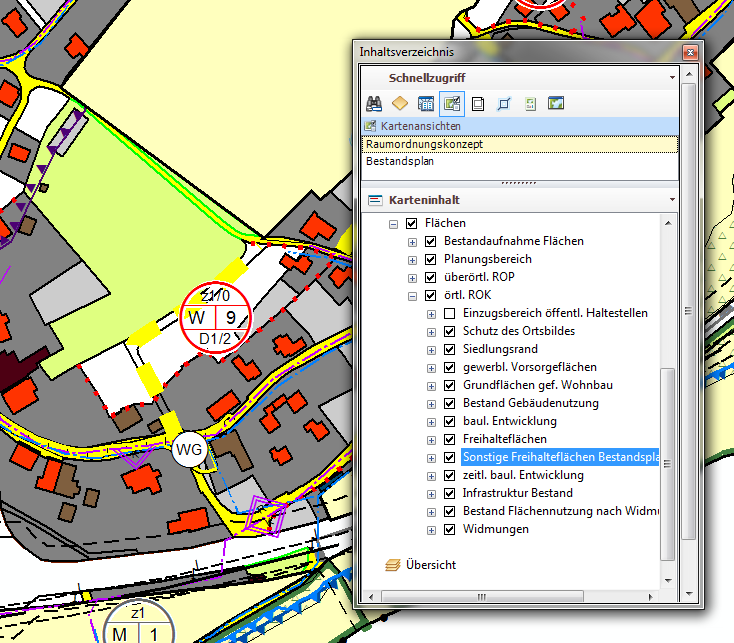
Task: Click the binoculars search icon
Action: coord(374,103)
